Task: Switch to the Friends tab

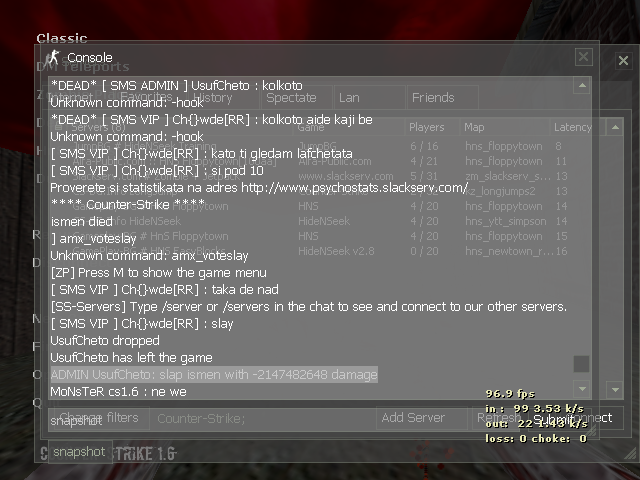Action: 443,98
